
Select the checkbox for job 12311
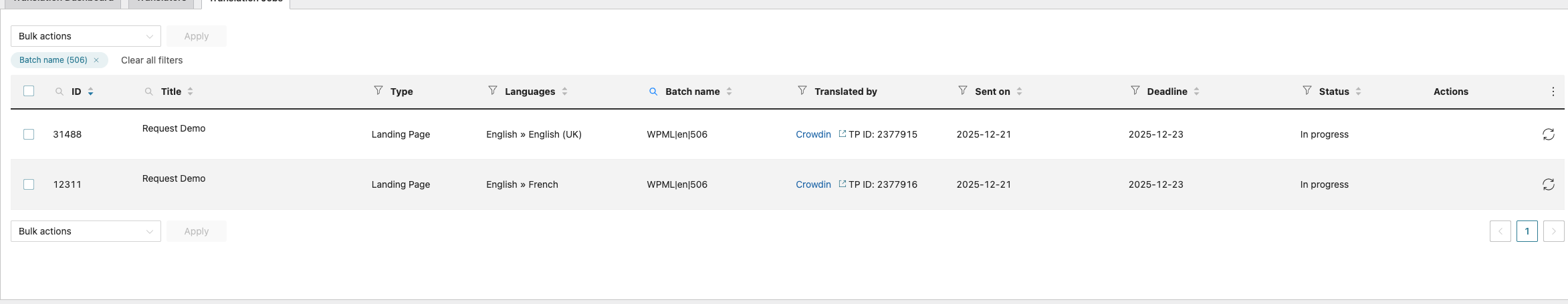point(29,184)
